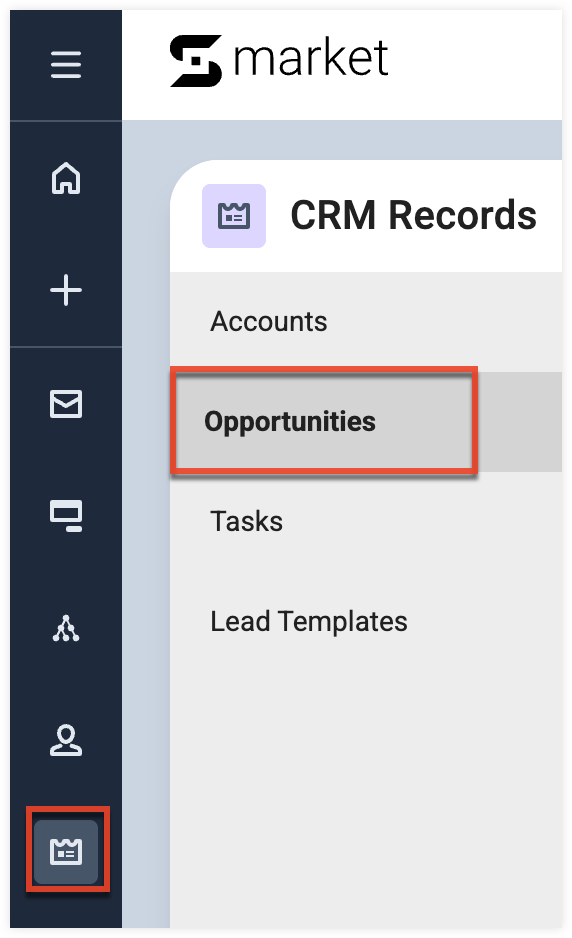Viewport: 572px width, 938px height.
Task: Click the S symbol in logo
Action: click(196, 61)
